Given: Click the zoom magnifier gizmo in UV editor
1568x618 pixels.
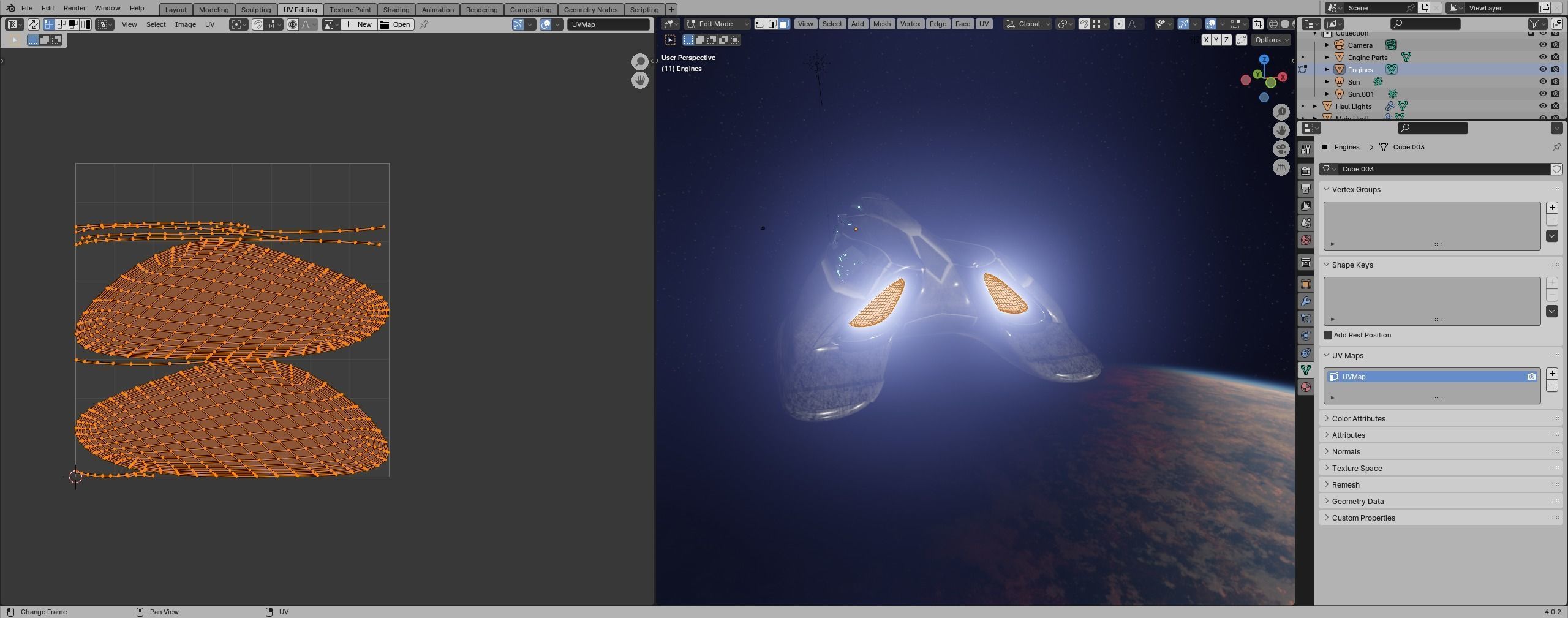Looking at the screenshot, I should click(639, 61).
